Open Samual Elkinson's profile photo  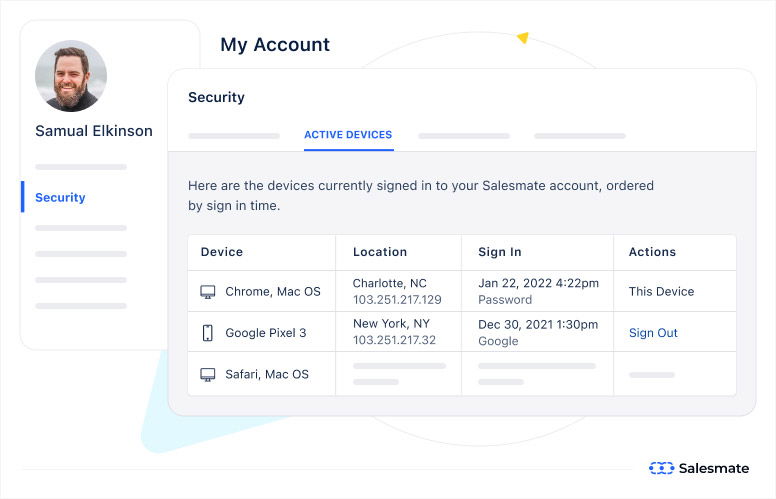pos(71,76)
